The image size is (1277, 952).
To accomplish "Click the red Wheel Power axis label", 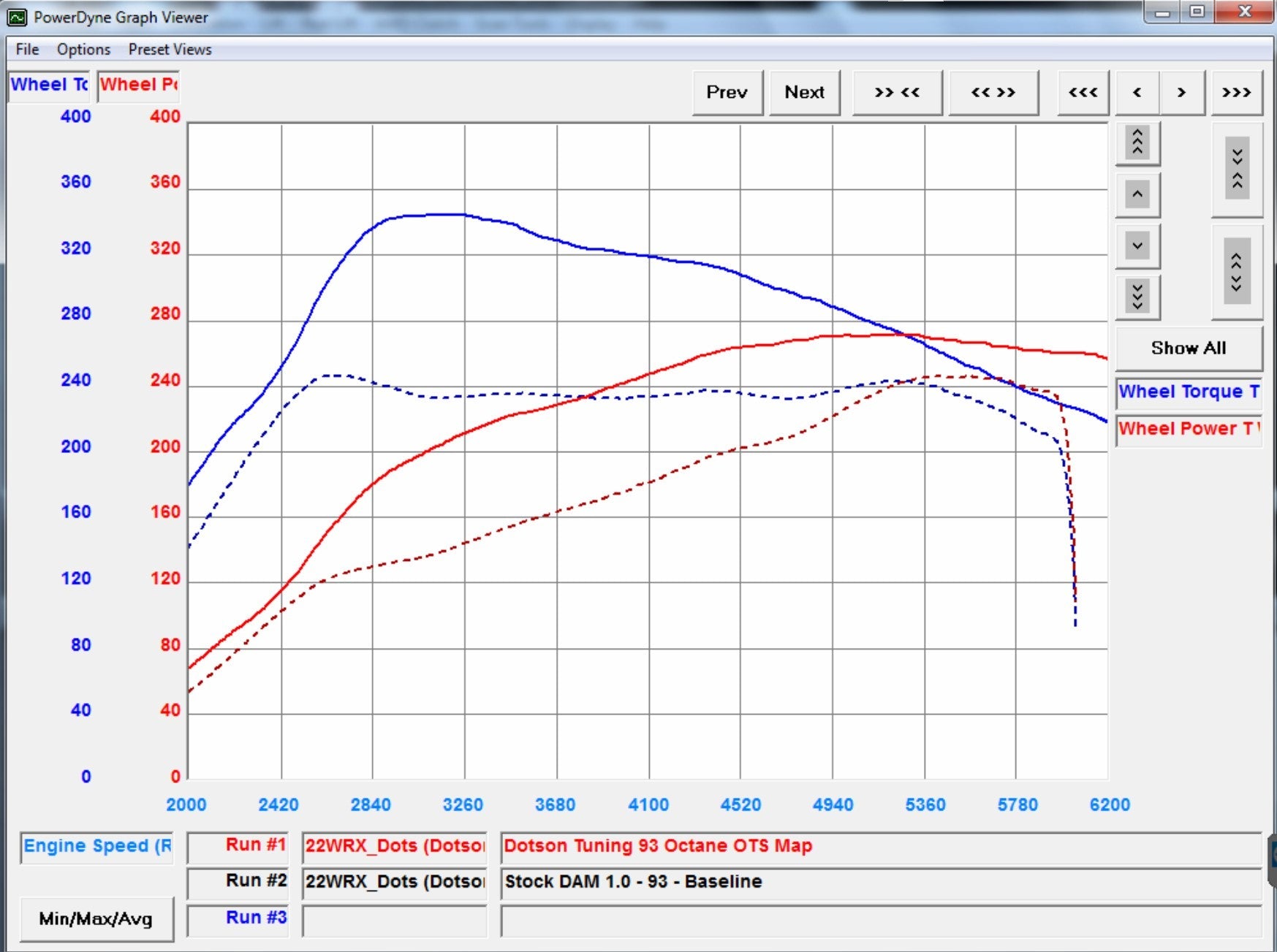I will (x=139, y=85).
